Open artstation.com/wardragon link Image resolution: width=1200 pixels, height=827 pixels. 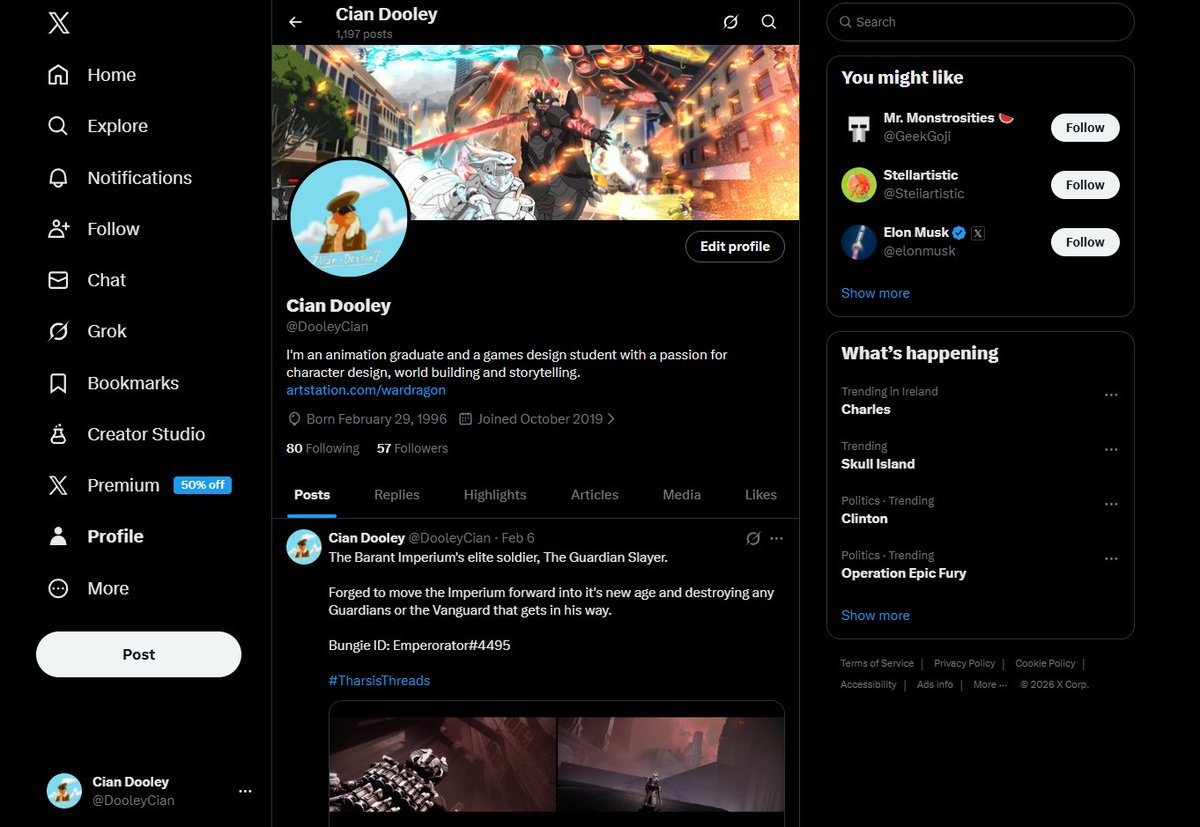366,390
